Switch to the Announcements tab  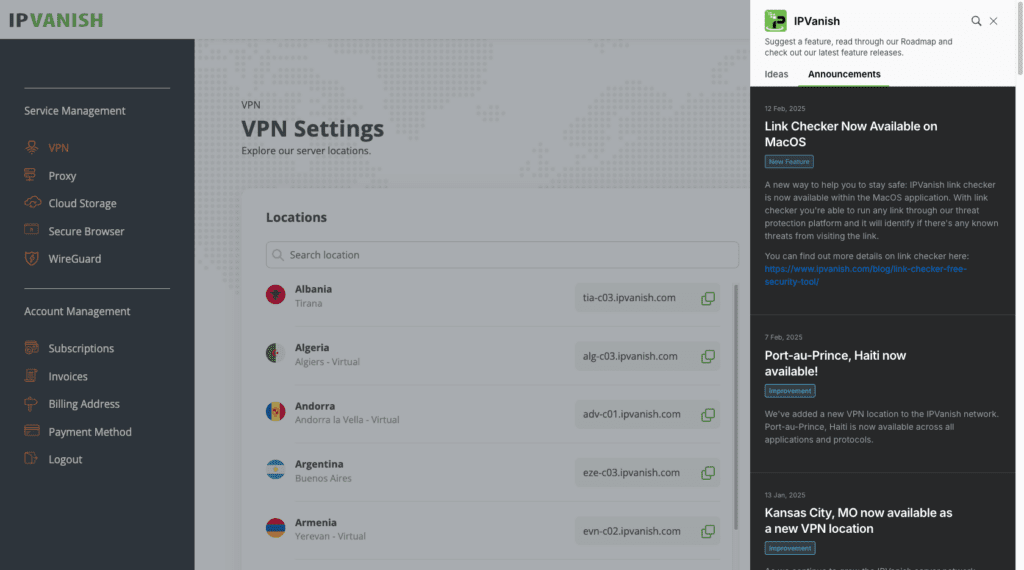pyautogui.click(x=844, y=74)
